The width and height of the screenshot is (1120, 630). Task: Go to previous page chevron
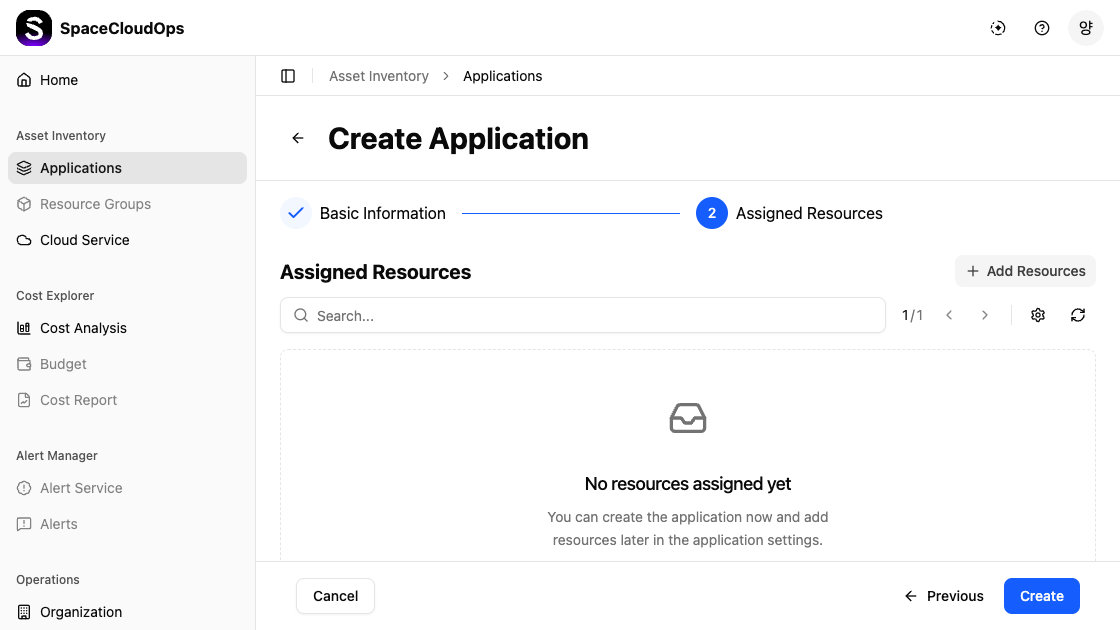949,315
